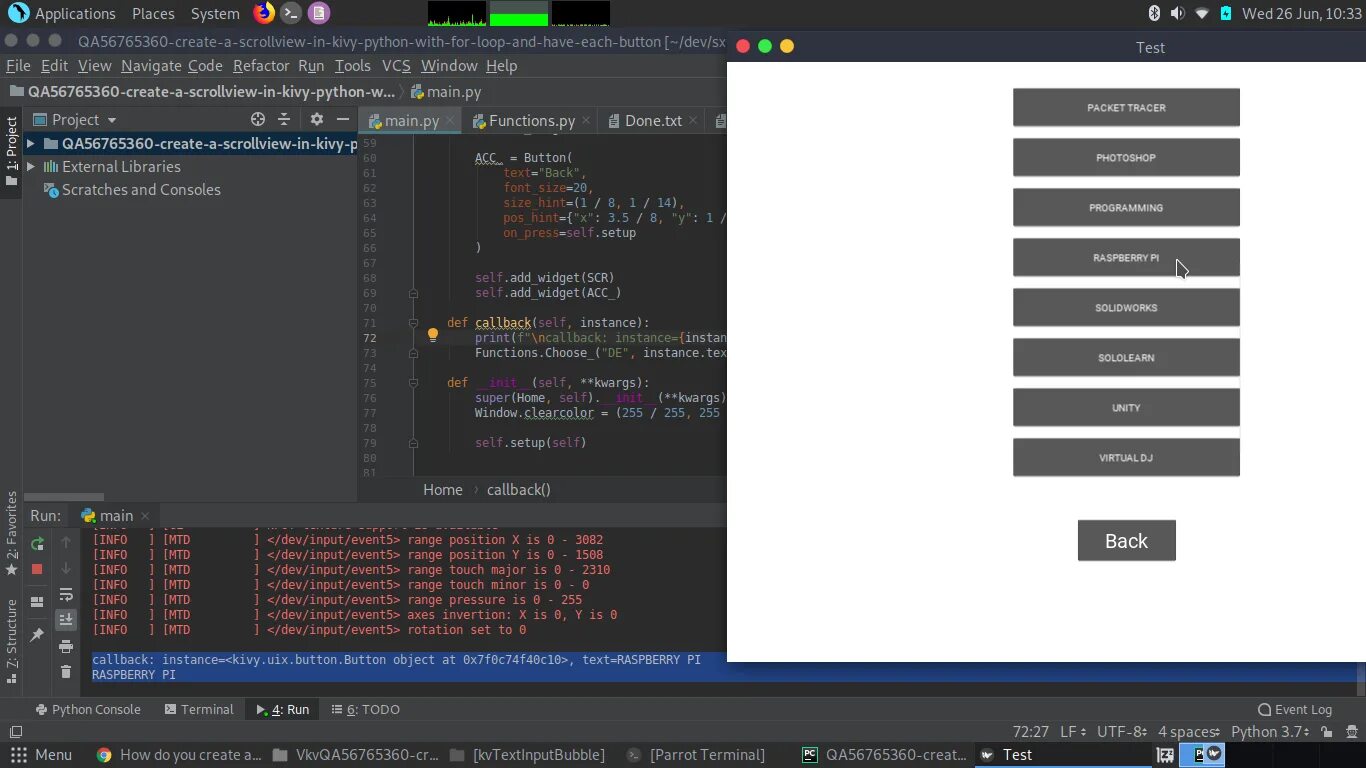Launch Firefox from the top panel
This screenshot has width=1366, height=768.
tap(264, 13)
